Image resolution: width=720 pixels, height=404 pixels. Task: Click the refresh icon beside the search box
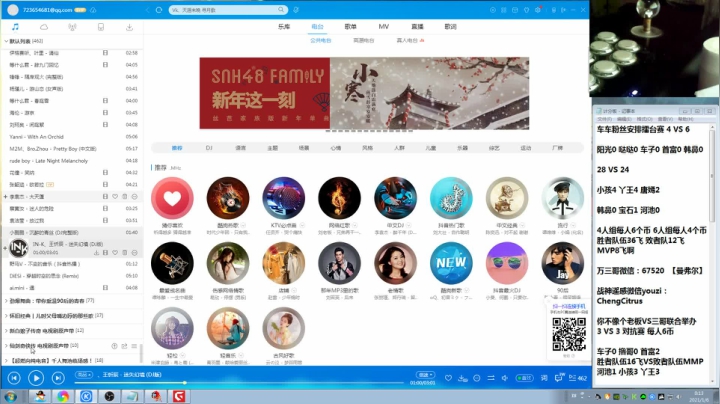(159, 10)
